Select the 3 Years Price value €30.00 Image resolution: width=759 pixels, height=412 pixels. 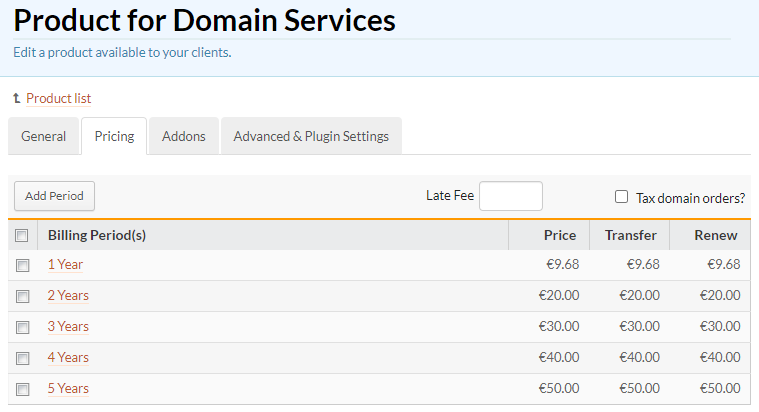point(559,326)
